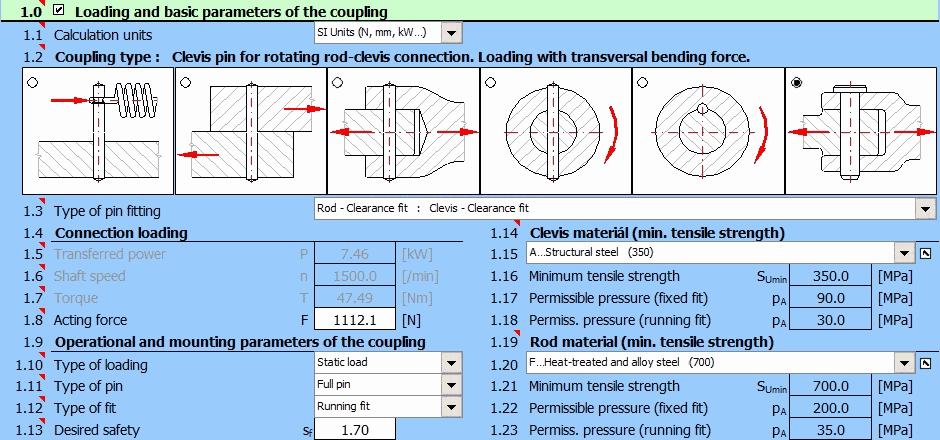
Task: Click the small button beside clevis material list
Action: 927,253
